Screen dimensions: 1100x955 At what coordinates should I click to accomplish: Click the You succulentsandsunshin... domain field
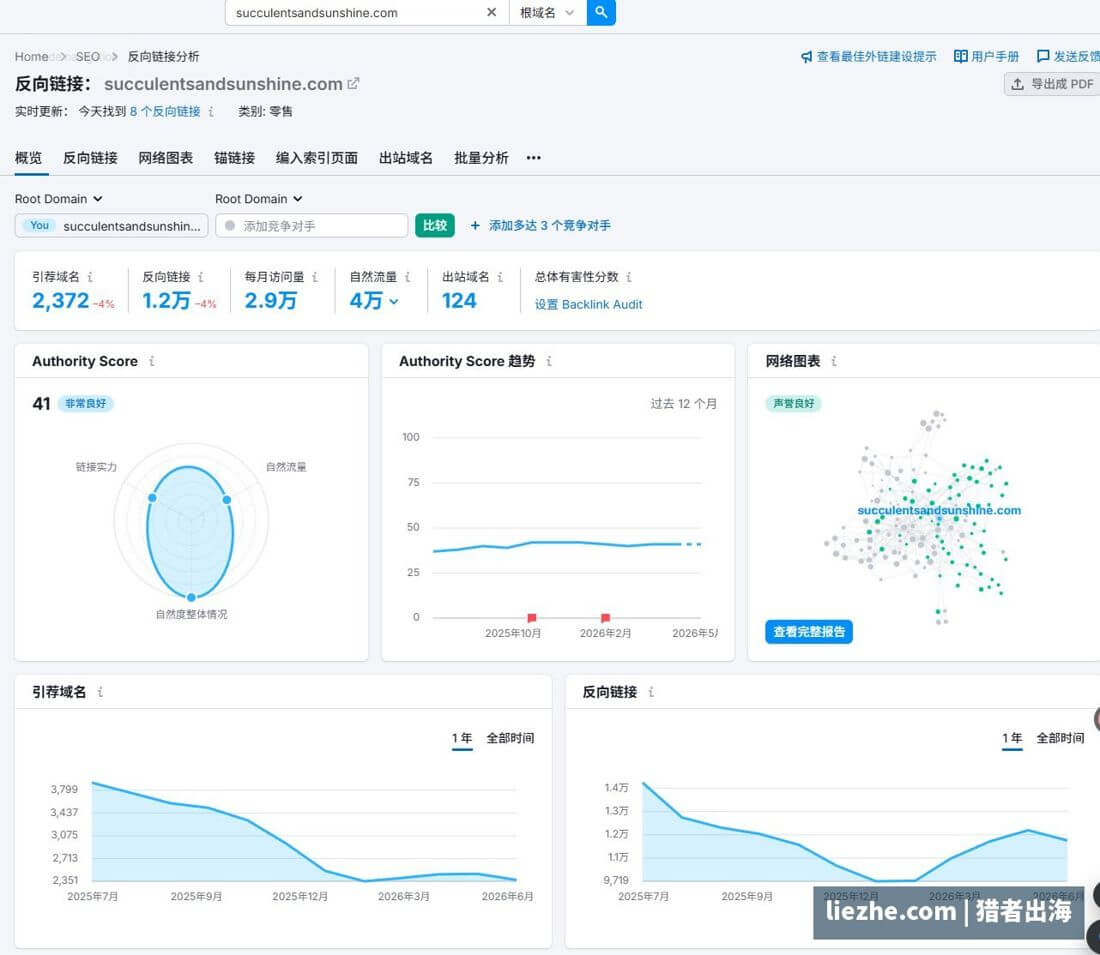pyautogui.click(x=112, y=226)
